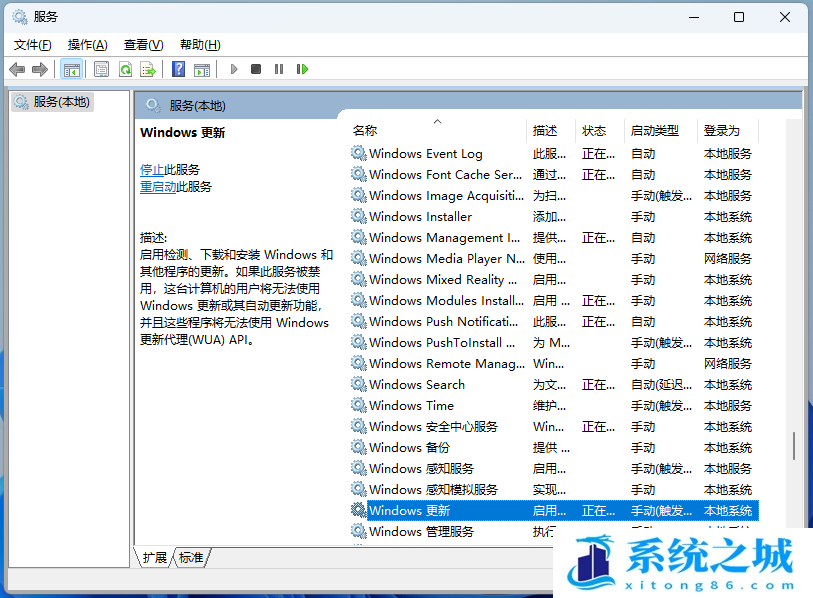Viewport: 813px width, 598px height.
Task: Click the gear icon of Windows Media Player
Action: point(358,258)
